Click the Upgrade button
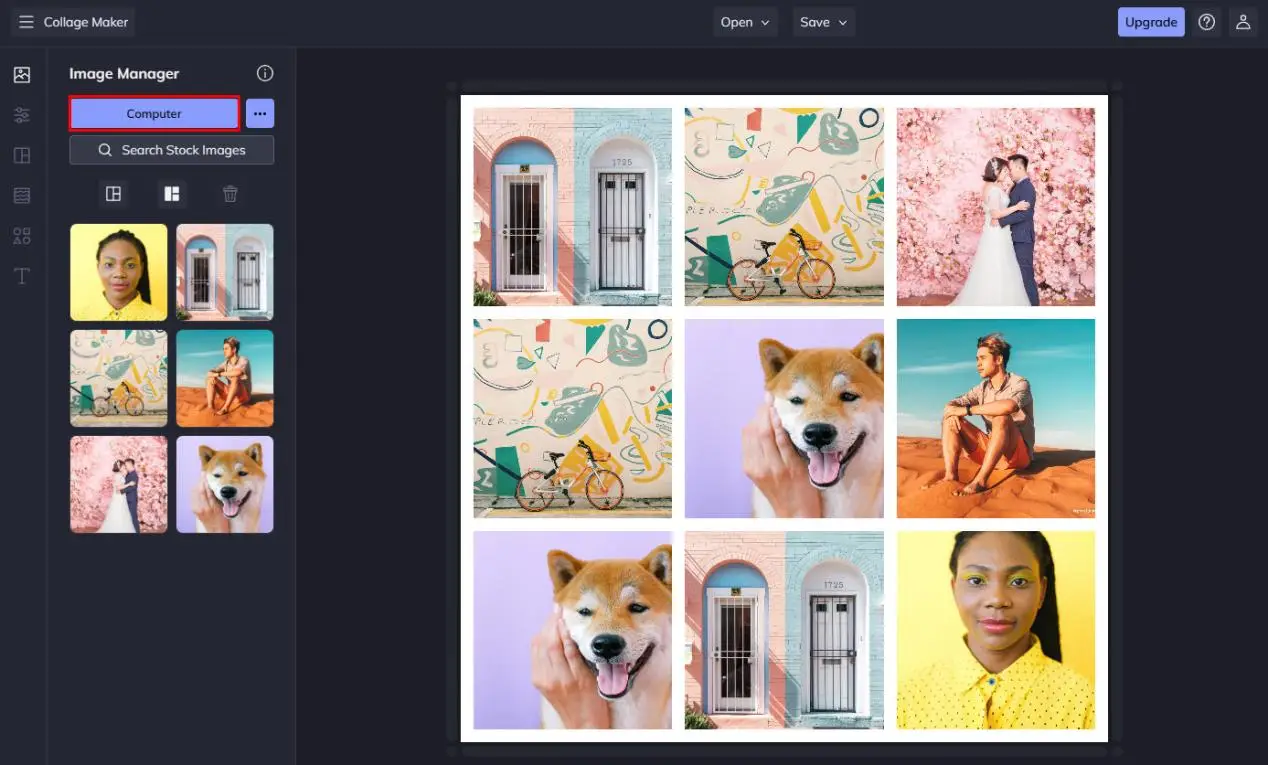The image size is (1268, 765). tap(1150, 22)
